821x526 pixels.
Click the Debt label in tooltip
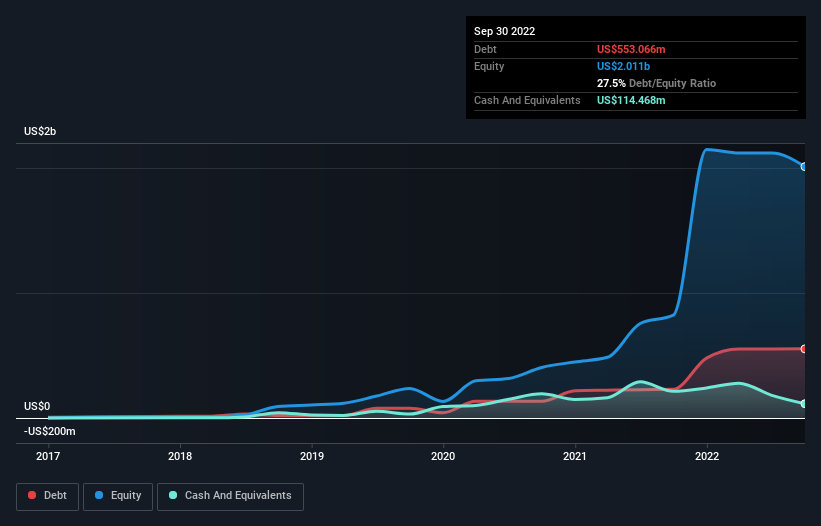(485, 49)
